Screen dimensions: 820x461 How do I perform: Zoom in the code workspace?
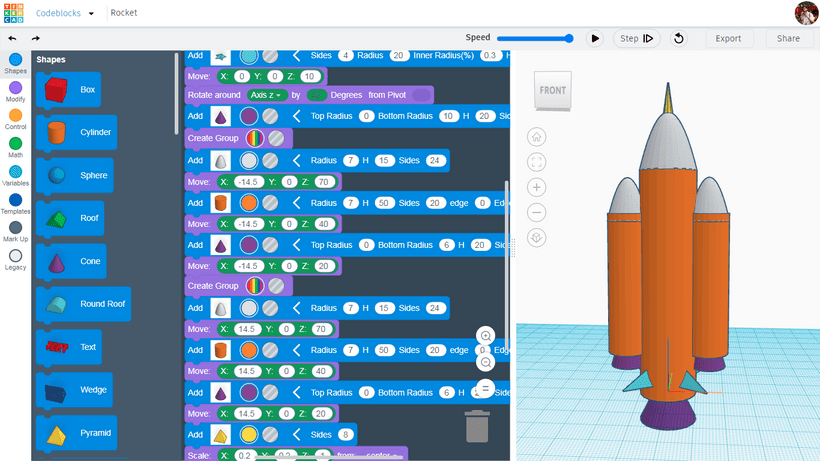pyautogui.click(x=486, y=336)
